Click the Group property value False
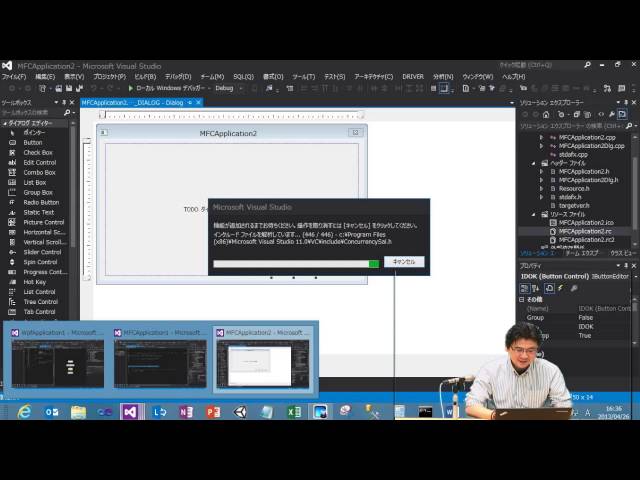The height and width of the screenshot is (480, 640). point(585,318)
